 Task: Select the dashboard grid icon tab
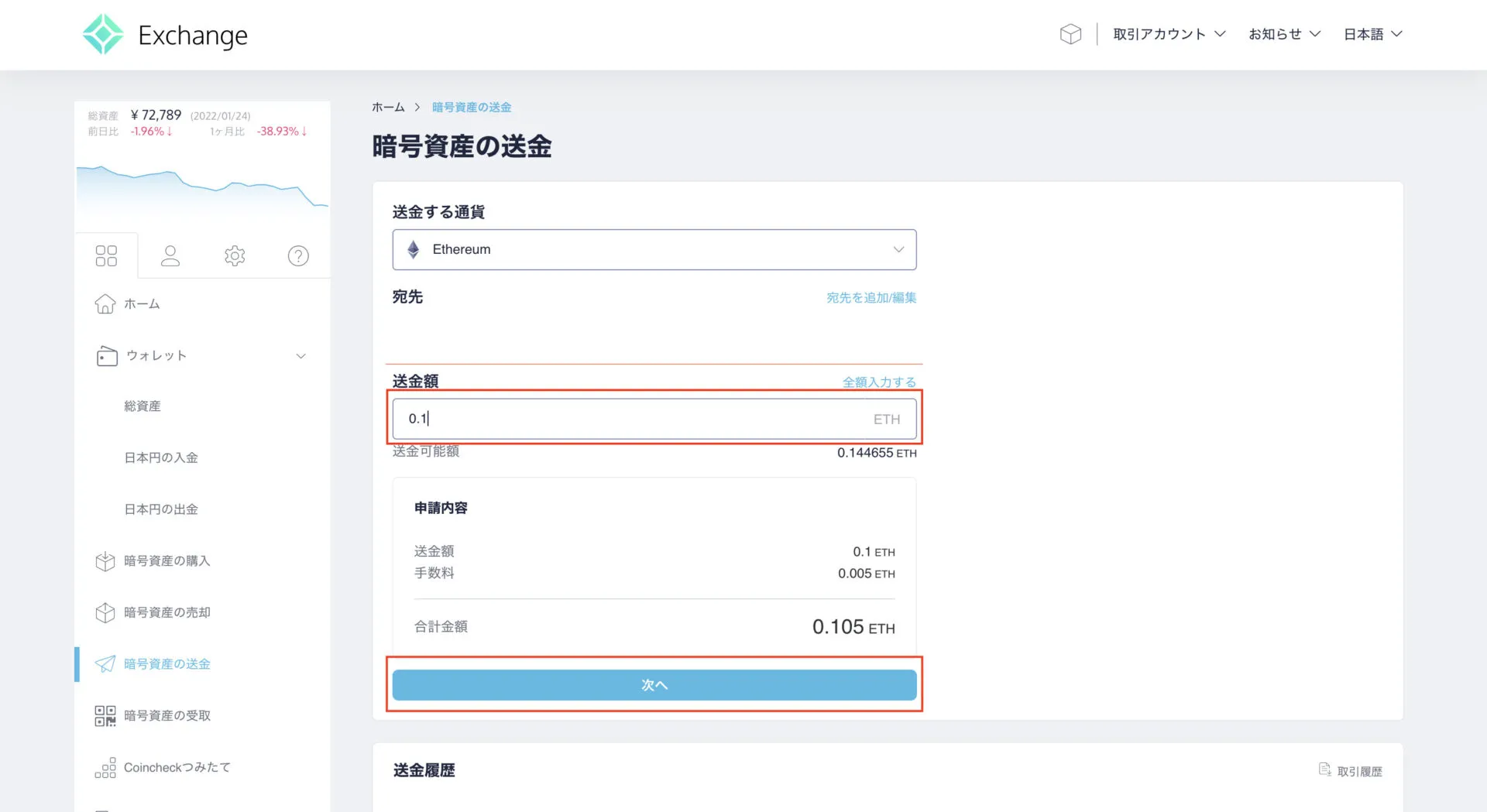tap(106, 254)
